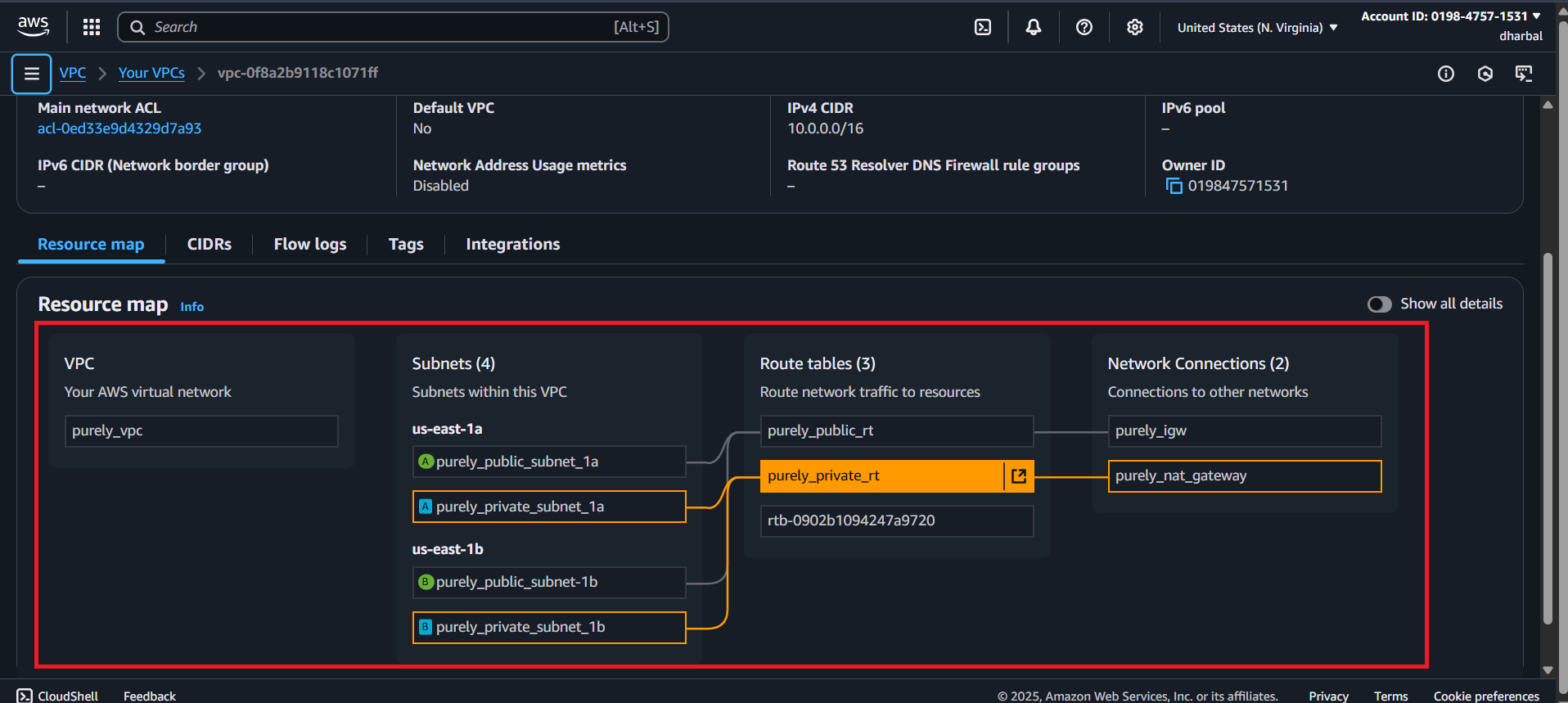This screenshot has width=1568, height=703.
Task: Open the Terms footer link
Action: click(x=1390, y=696)
